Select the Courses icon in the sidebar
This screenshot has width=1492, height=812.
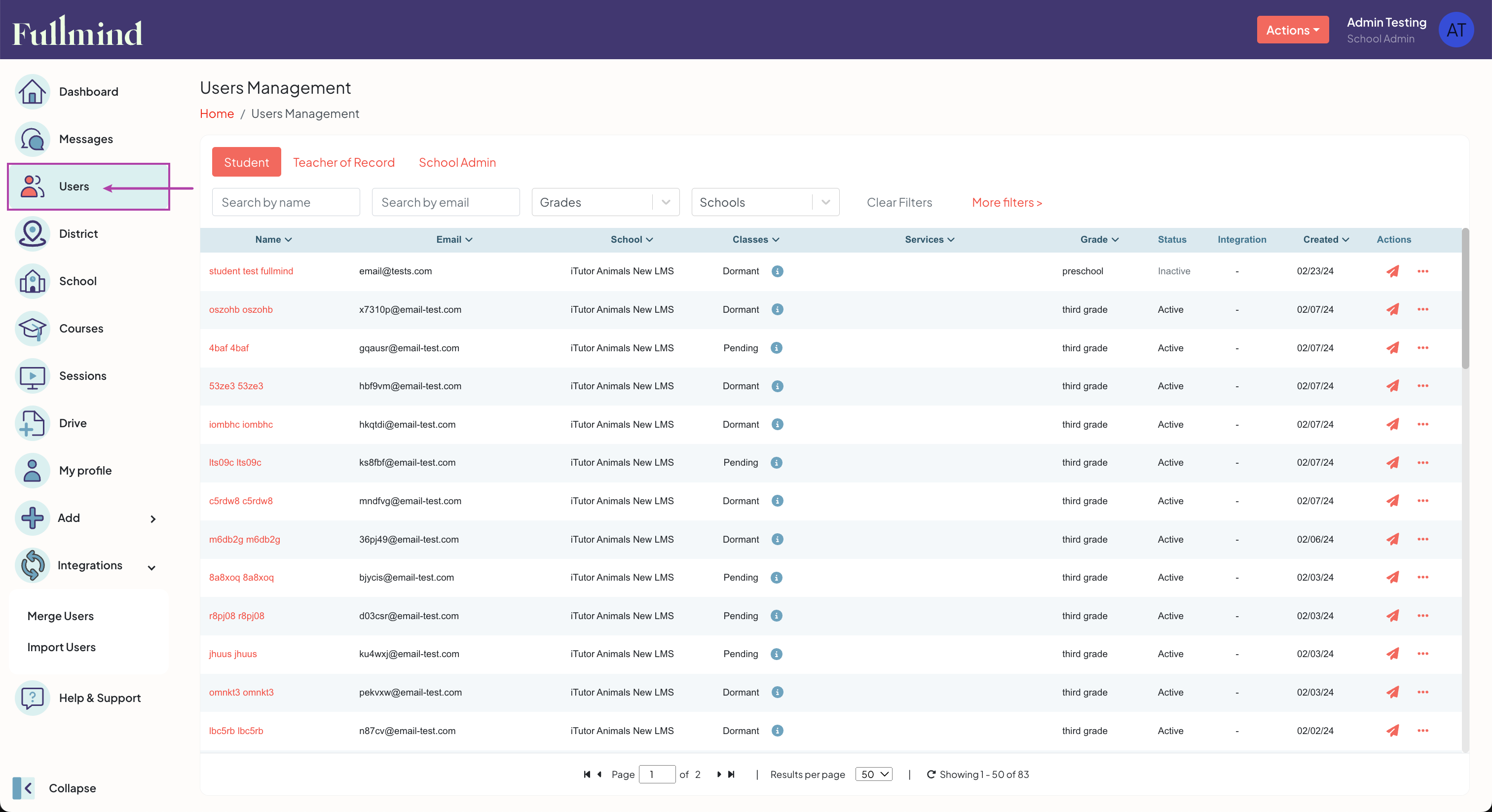click(x=33, y=329)
